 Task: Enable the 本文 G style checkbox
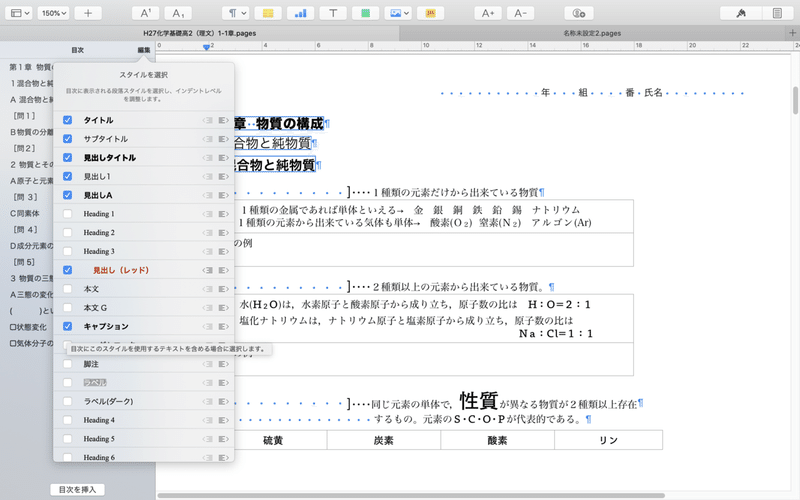click(67, 308)
